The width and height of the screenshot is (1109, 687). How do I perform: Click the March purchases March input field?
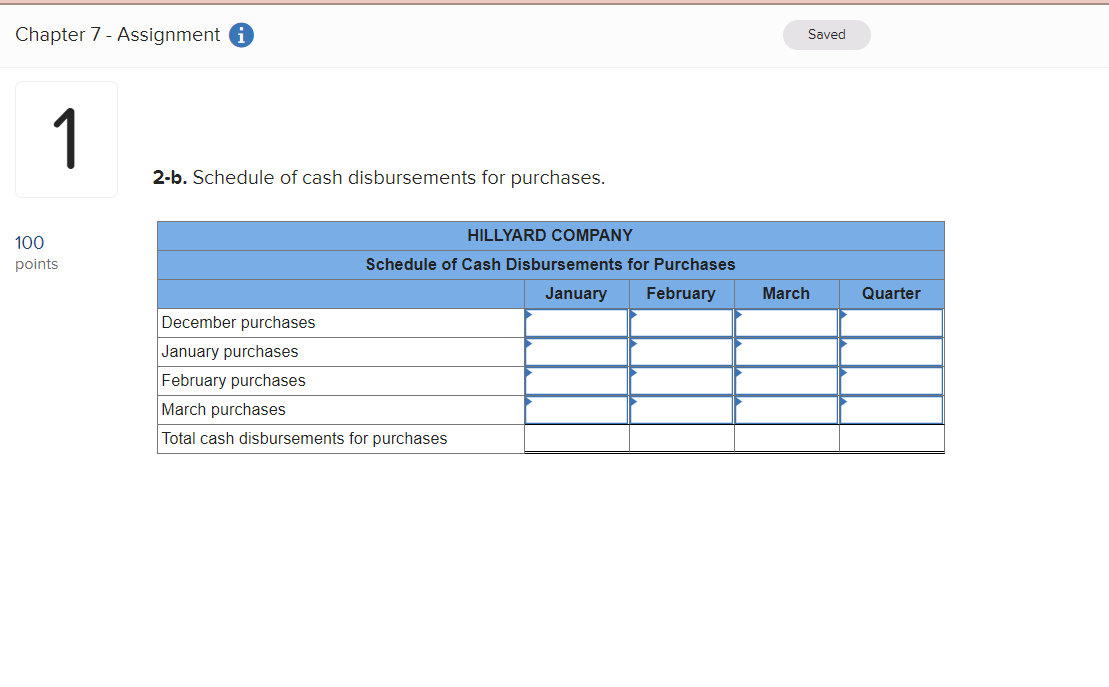(x=786, y=410)
